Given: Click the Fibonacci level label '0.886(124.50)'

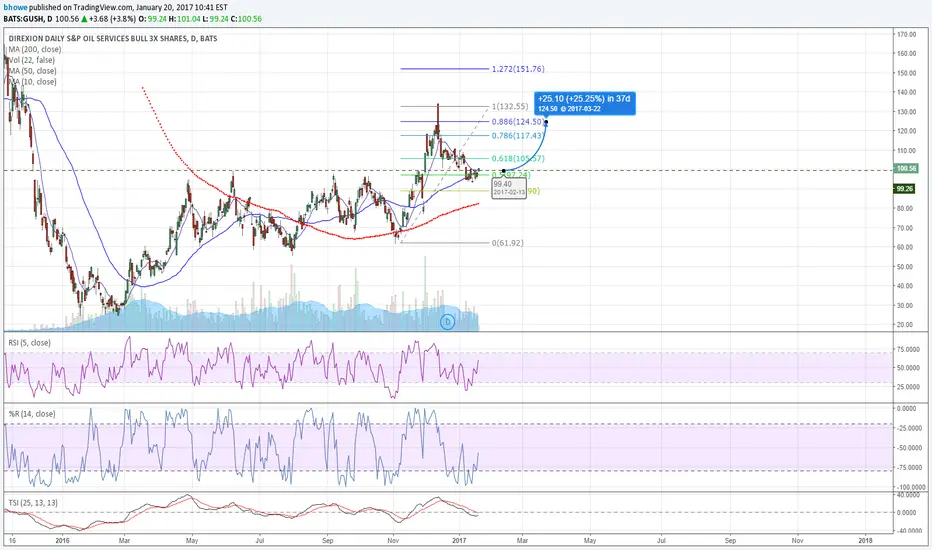Looking at the screenshot, I should [x=518, y=122].
